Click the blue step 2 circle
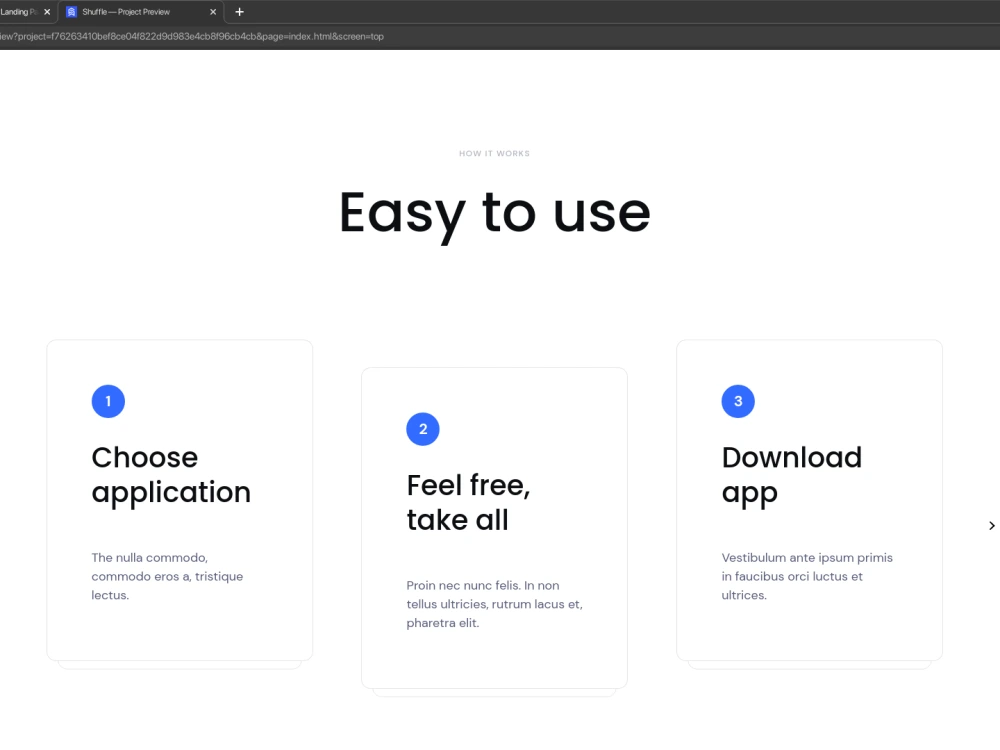The height and width of the screenshot is (750, 1000). point(423,429)
